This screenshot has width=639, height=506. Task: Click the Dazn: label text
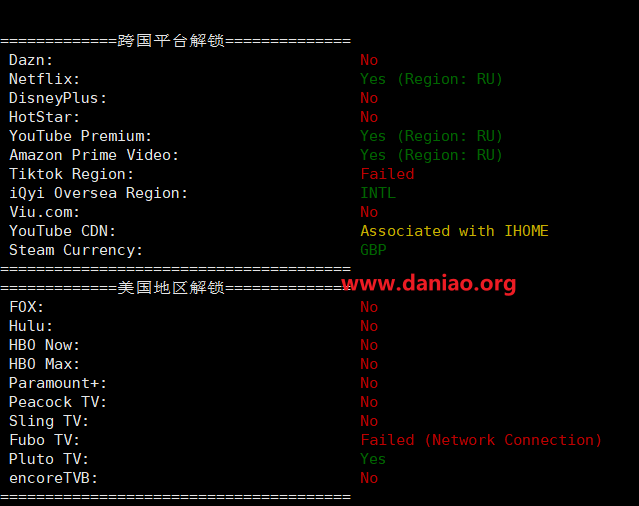click(x=31, y=60)
